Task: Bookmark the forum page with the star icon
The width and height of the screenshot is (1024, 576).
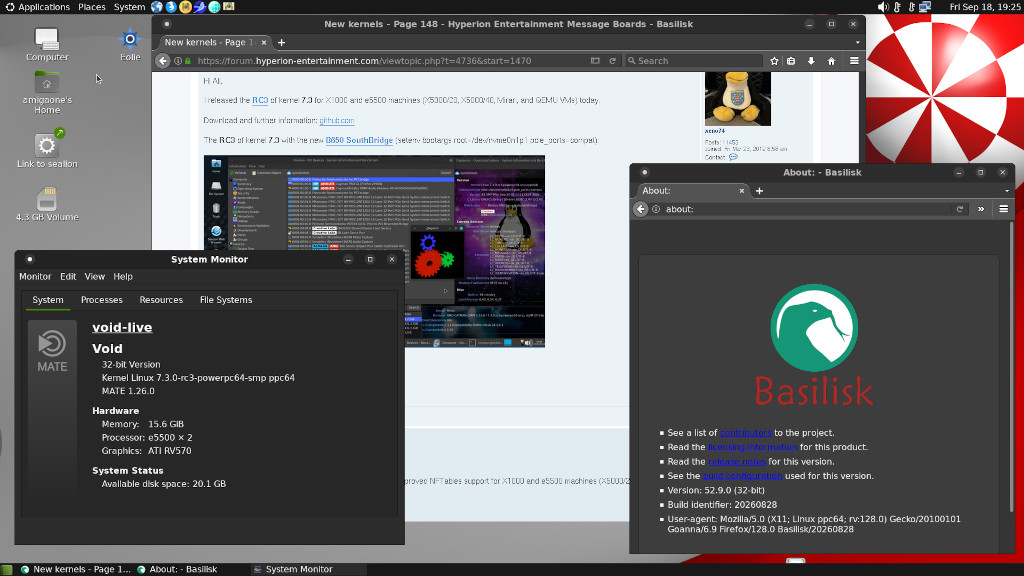Action: 774,61
